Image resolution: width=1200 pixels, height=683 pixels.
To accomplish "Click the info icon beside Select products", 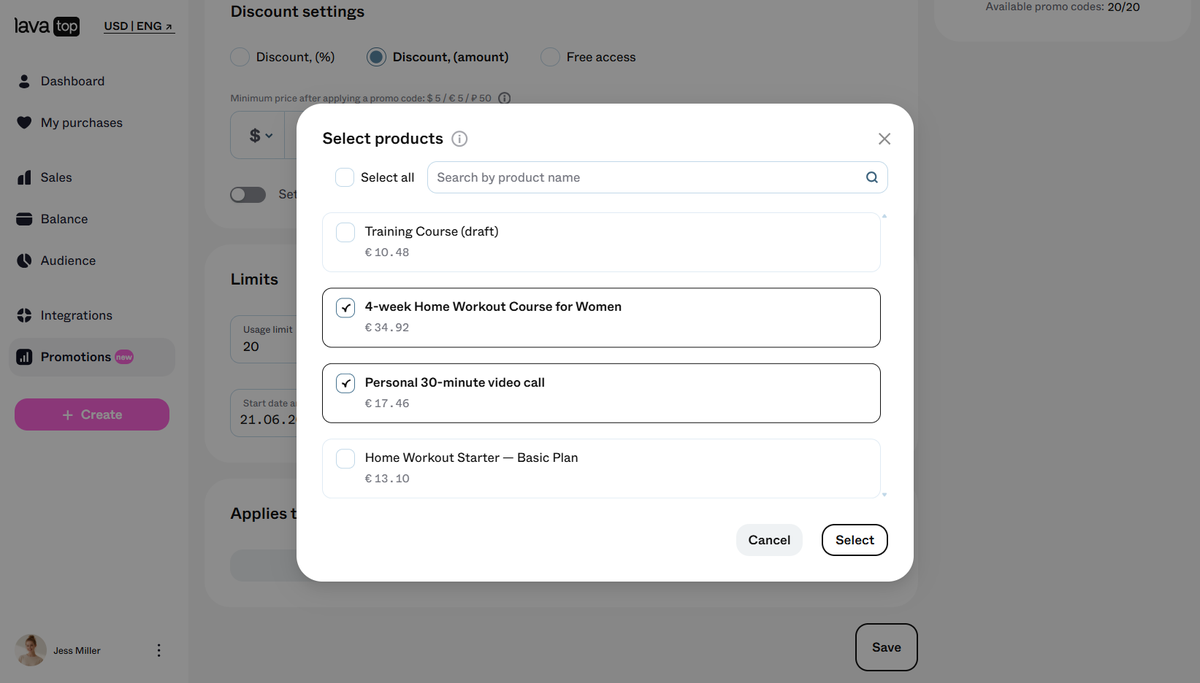I will 460,139.
